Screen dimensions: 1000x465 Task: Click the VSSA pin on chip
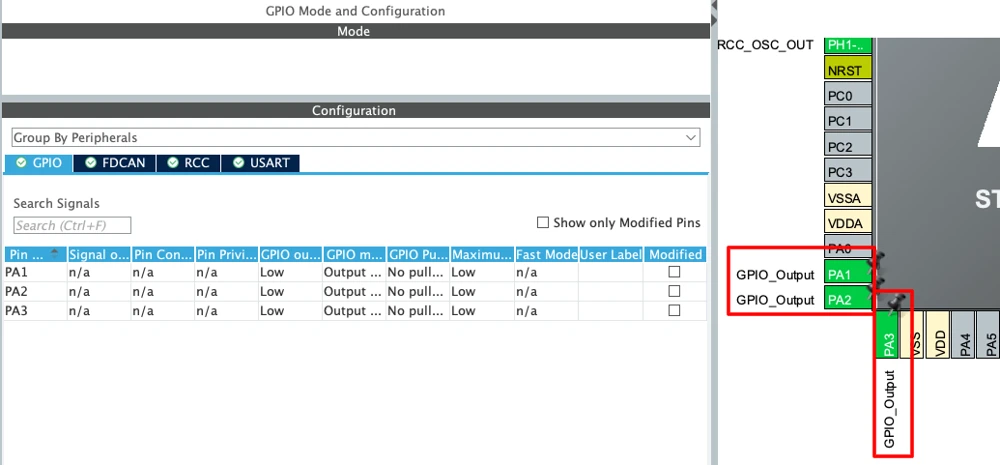[848, 198]
